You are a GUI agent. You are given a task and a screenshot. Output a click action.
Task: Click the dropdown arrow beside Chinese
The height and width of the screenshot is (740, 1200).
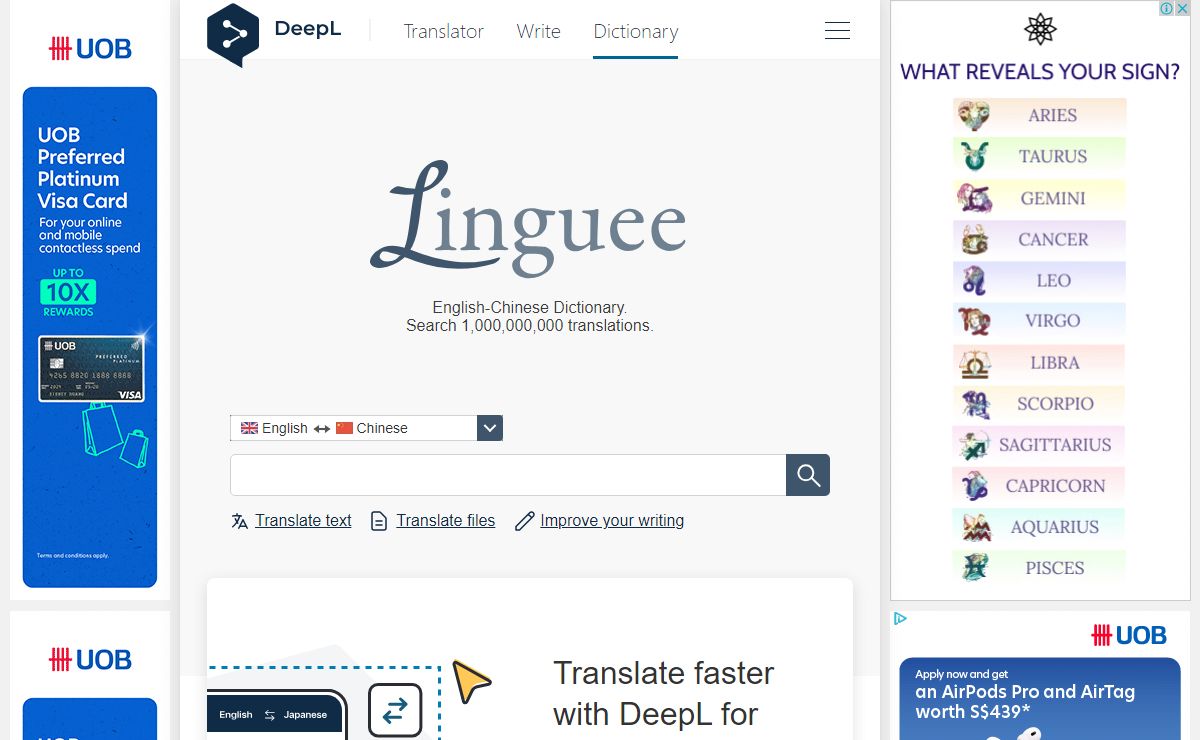(490, 428)
